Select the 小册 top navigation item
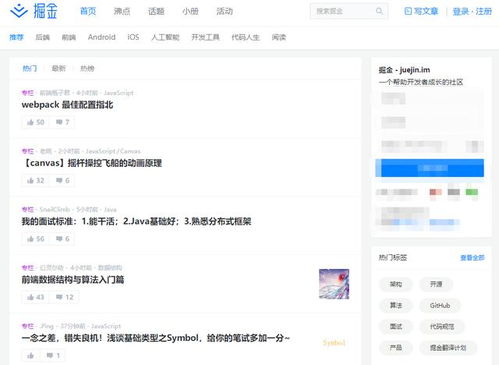This screenshot has width=499, height=365. pyautogui.click(x=190, y=11)
